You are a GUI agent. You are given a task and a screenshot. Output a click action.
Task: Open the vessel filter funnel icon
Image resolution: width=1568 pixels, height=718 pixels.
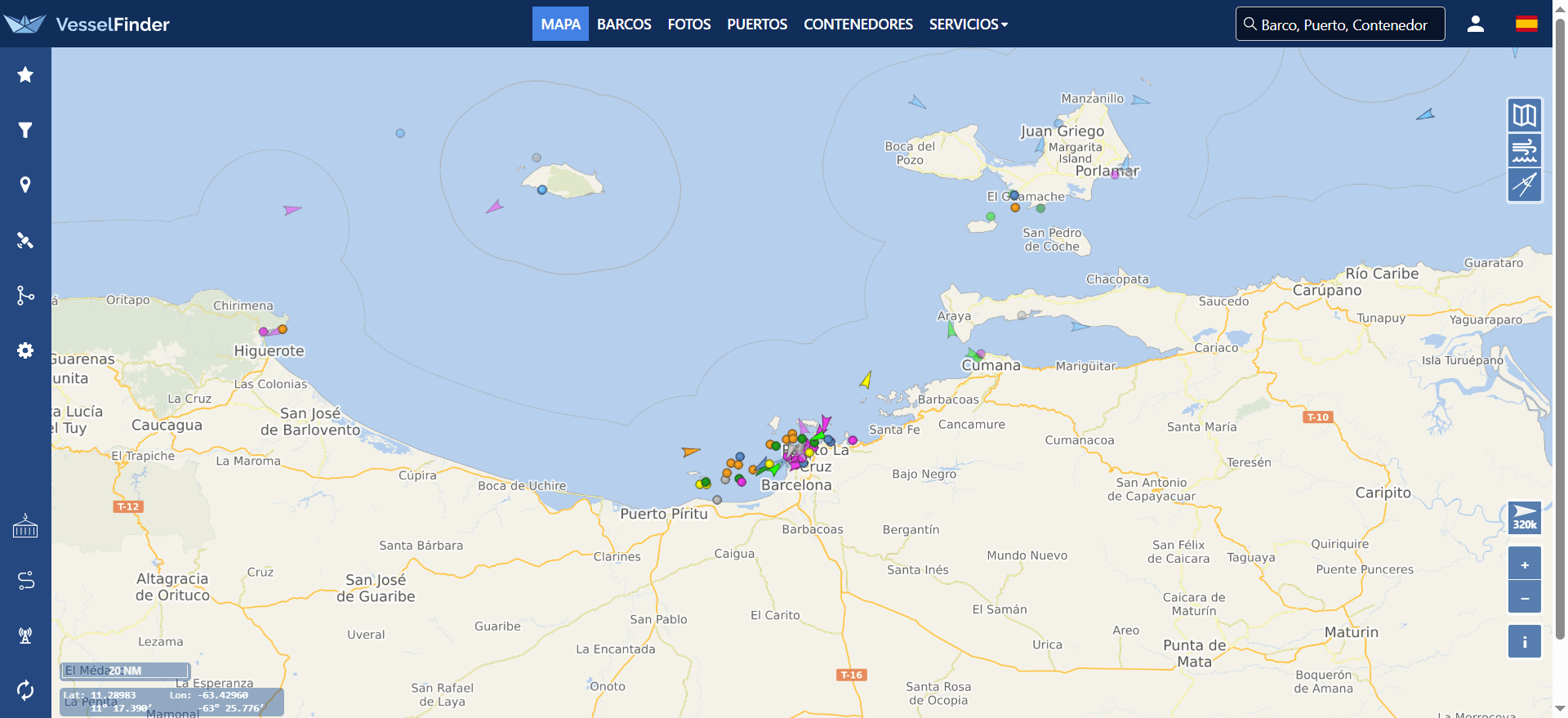coord(25,130)
